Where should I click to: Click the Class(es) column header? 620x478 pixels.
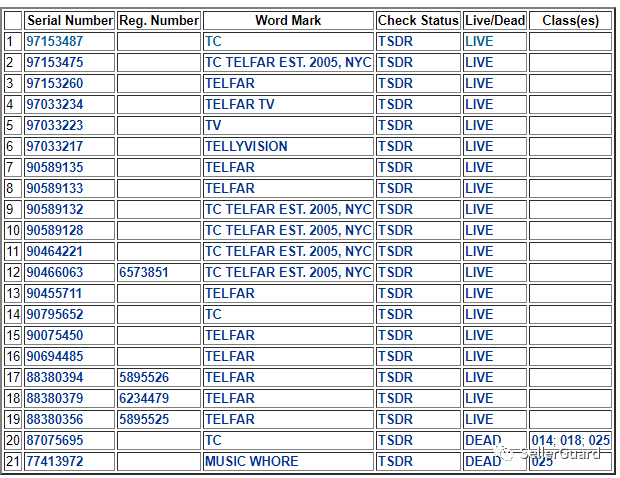coord(571,20)
